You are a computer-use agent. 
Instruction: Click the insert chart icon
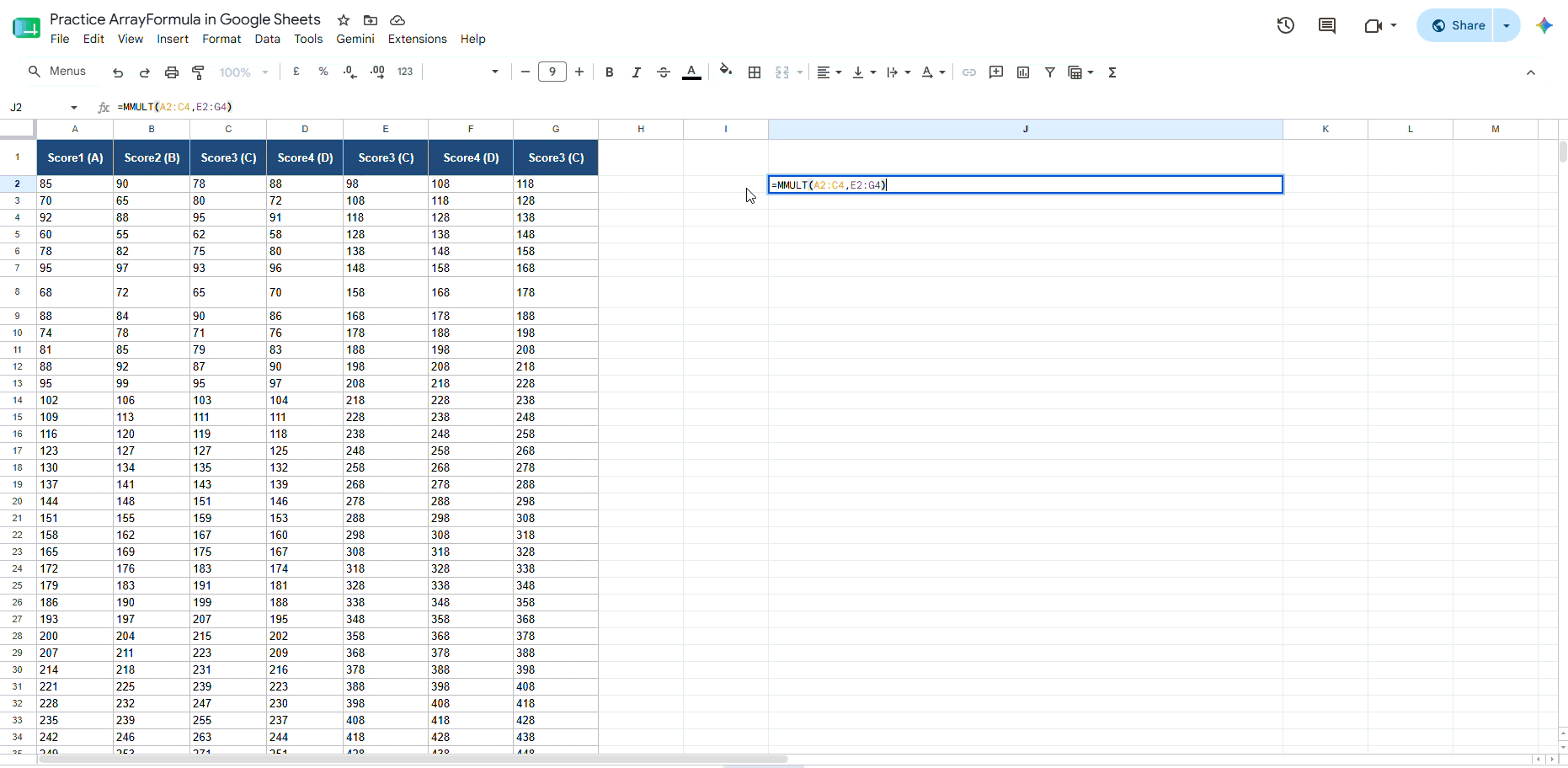(1023, 72)
